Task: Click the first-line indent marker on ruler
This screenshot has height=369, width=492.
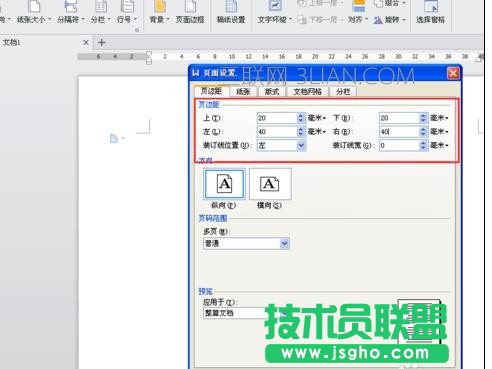Action: pyautogui.click(x=149, y=53)
